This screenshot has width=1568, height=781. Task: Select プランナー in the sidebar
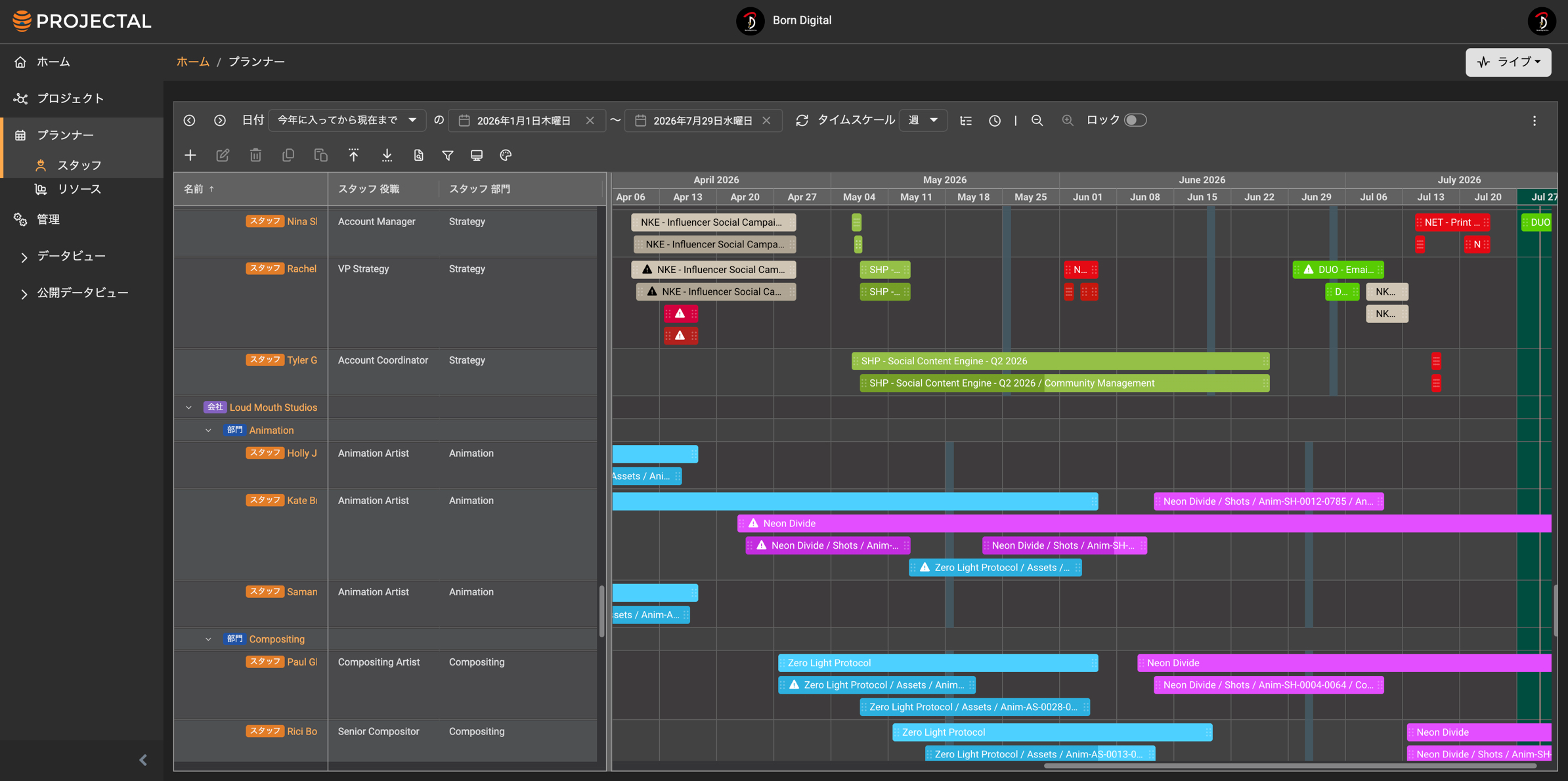click(65, 135)
